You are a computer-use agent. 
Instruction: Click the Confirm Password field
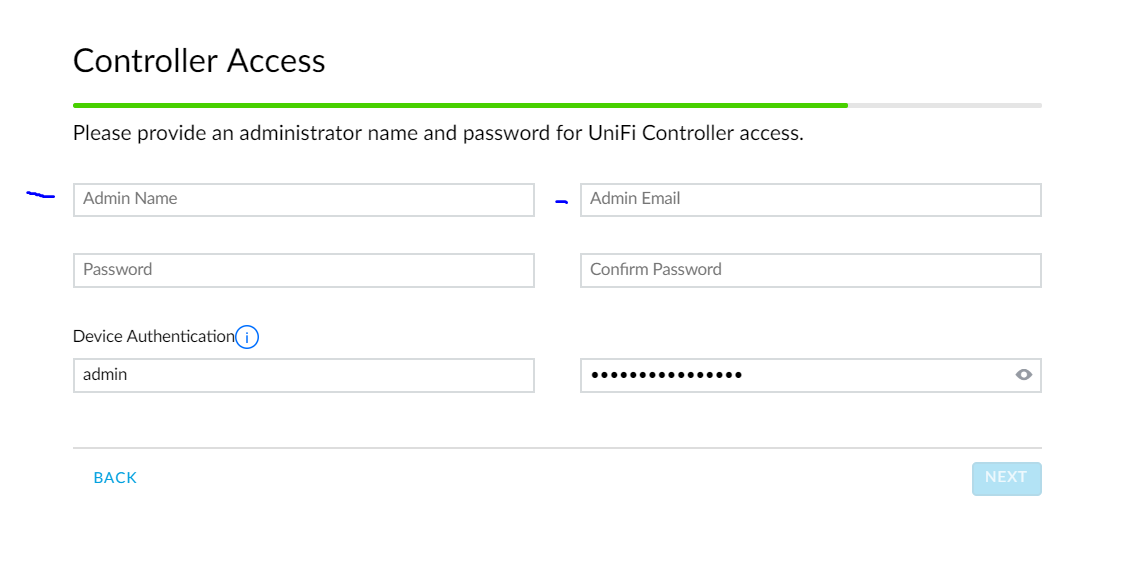pyautogui.click(x=810, y=270)
